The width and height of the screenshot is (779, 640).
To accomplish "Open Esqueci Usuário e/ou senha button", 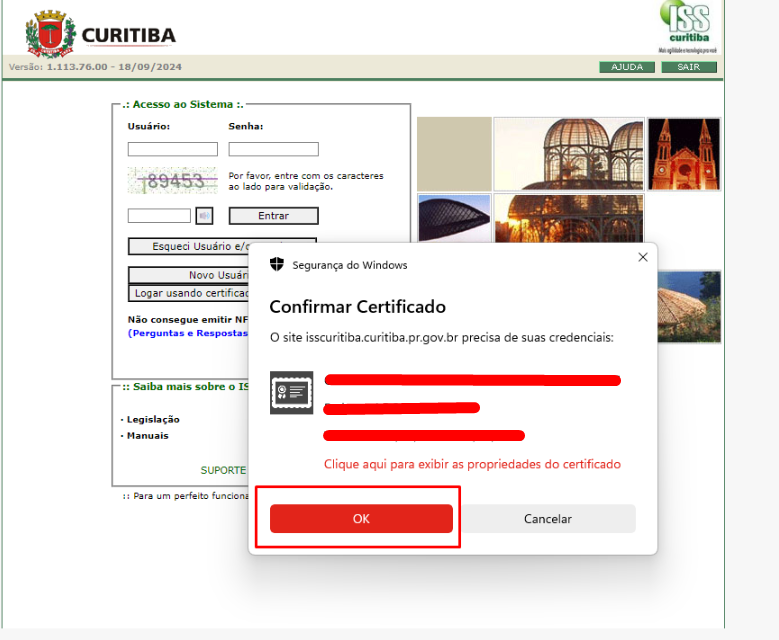I will [189, 246].
